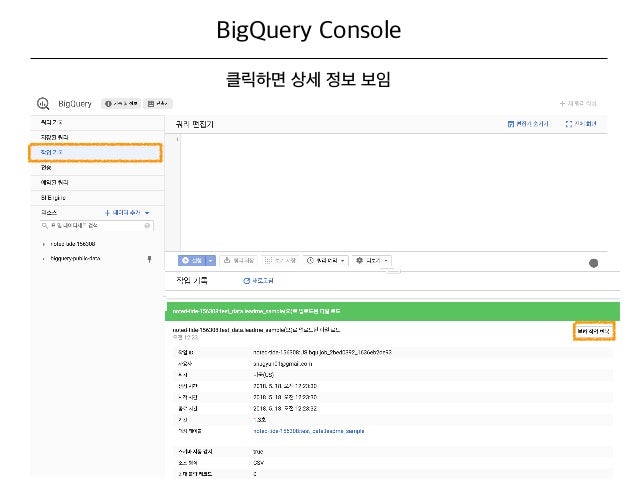The width and height of the screenshot is (638, 479).
Task: Click the pin icon next to bigquery-public-data
Action: pos(149,259)
